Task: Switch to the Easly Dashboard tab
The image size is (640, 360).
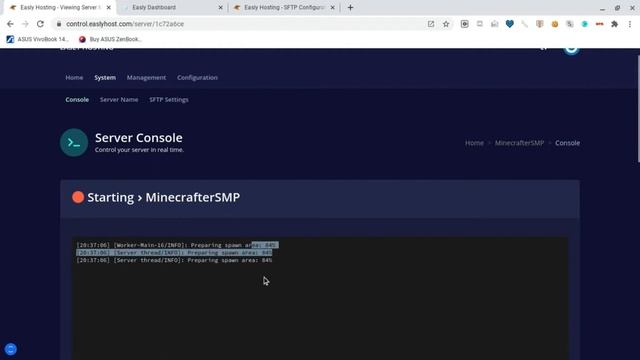Action: click(171, 7)
